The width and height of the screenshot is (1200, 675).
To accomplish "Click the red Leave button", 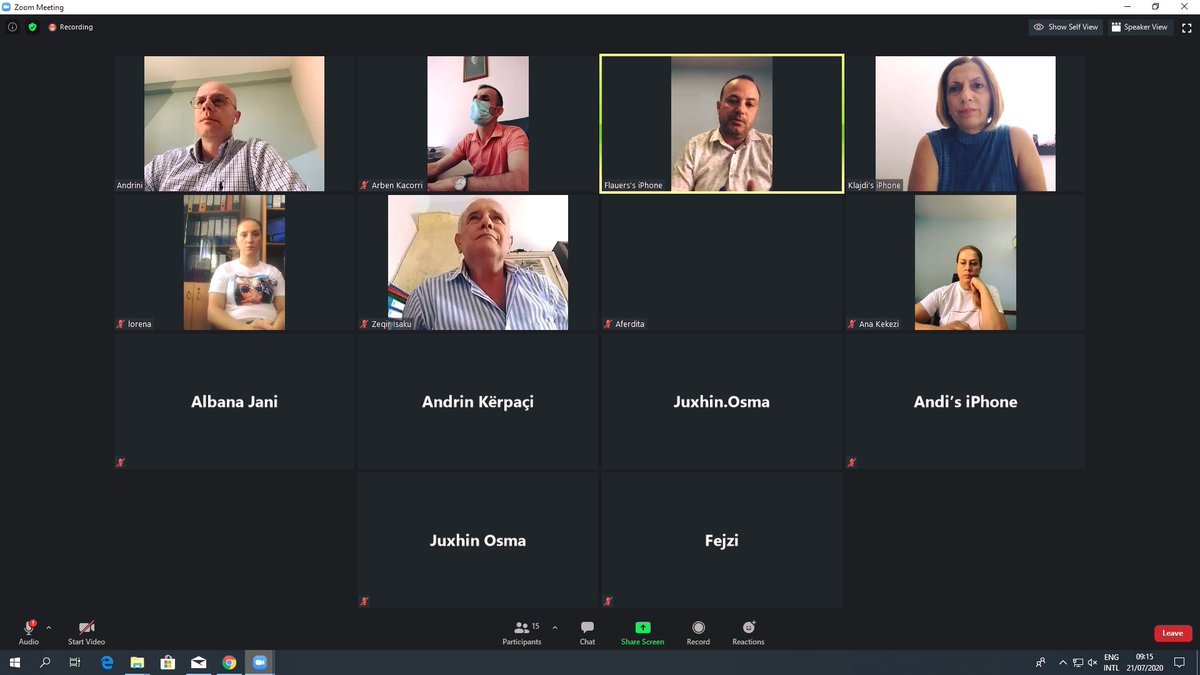I will 1172,633.
